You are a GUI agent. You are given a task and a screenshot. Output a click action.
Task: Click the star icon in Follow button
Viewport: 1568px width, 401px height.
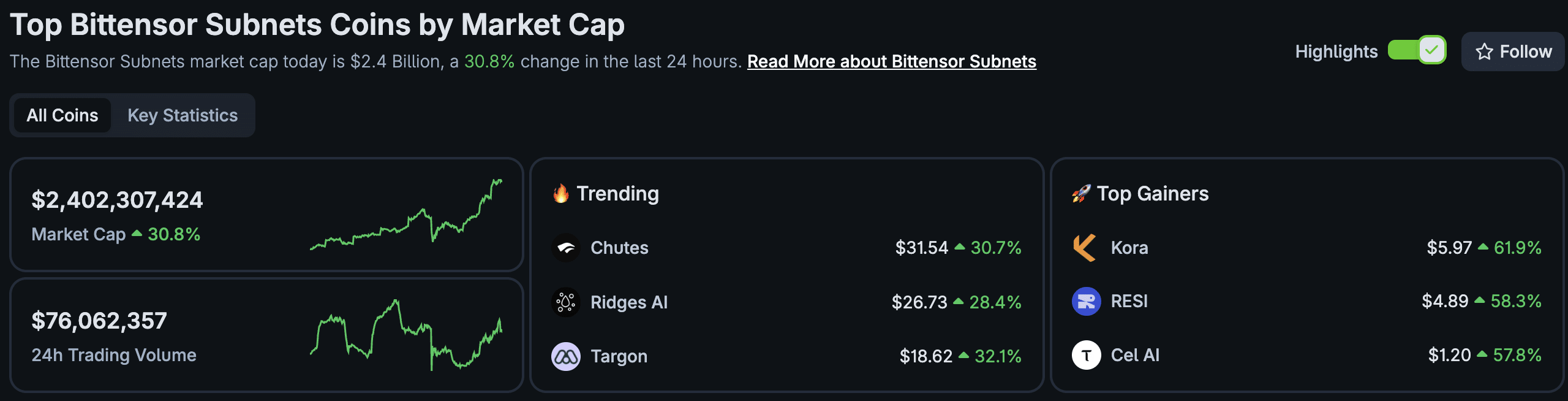(1482, 52)
